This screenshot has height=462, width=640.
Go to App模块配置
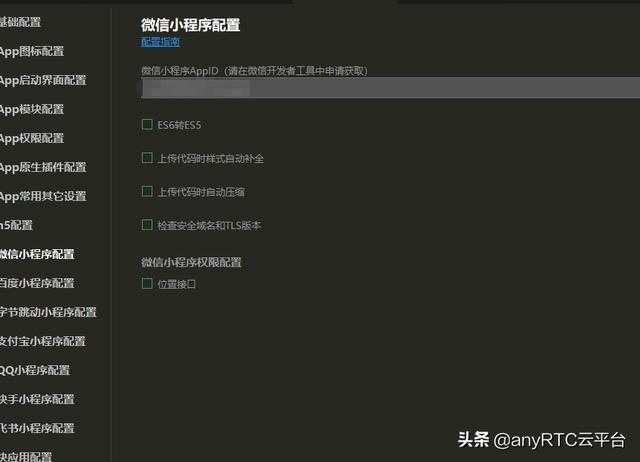32,109
